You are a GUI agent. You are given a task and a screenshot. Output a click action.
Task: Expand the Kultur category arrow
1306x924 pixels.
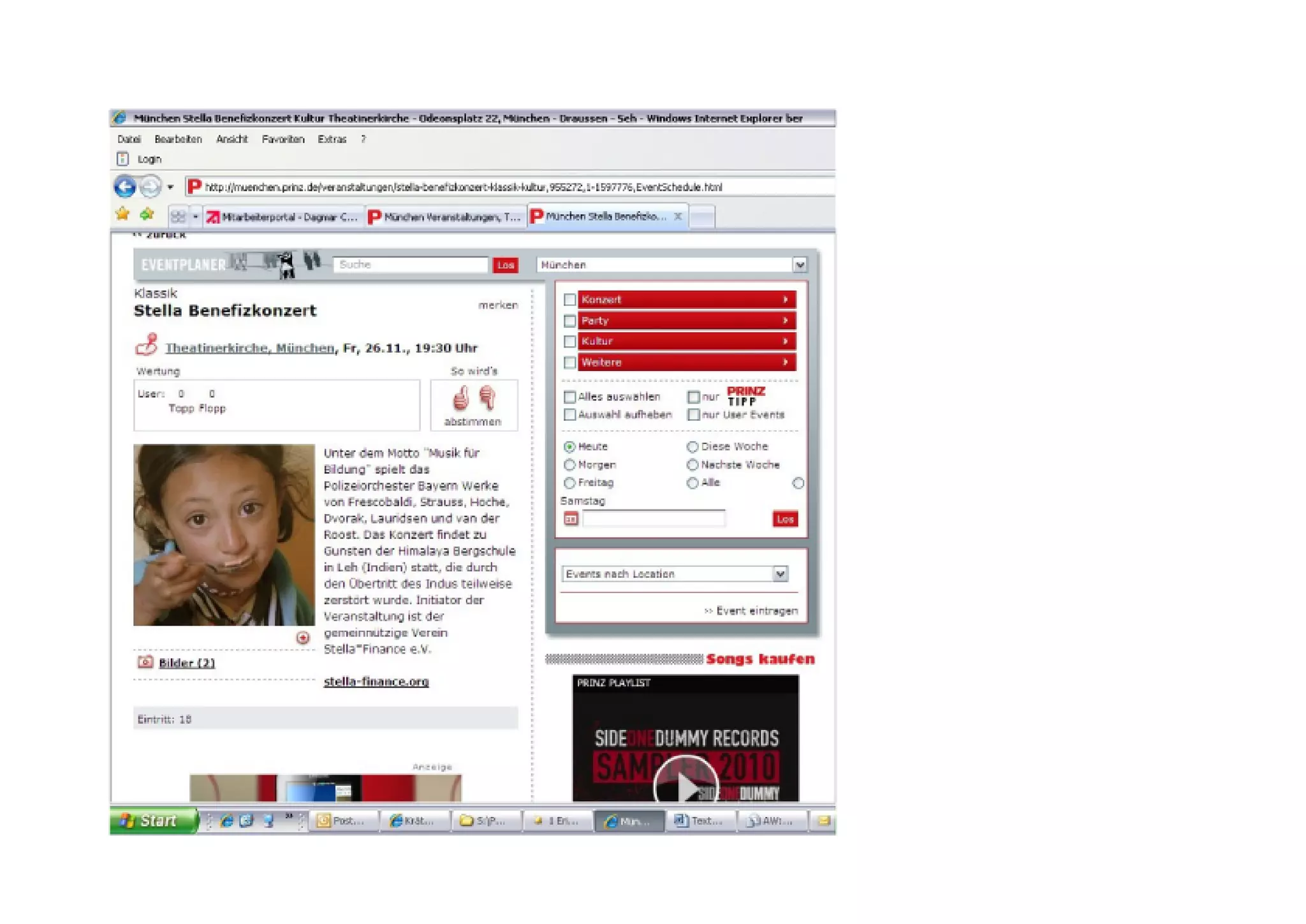coord(786,341)
